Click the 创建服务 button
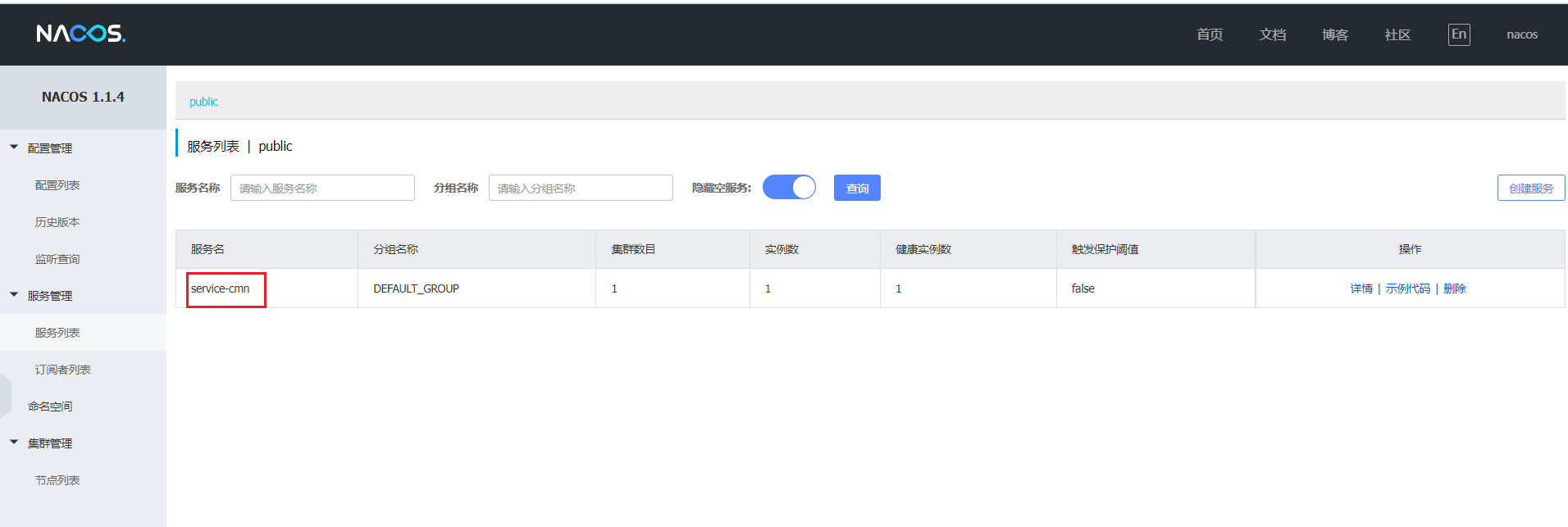 [x=1530, y=188]
